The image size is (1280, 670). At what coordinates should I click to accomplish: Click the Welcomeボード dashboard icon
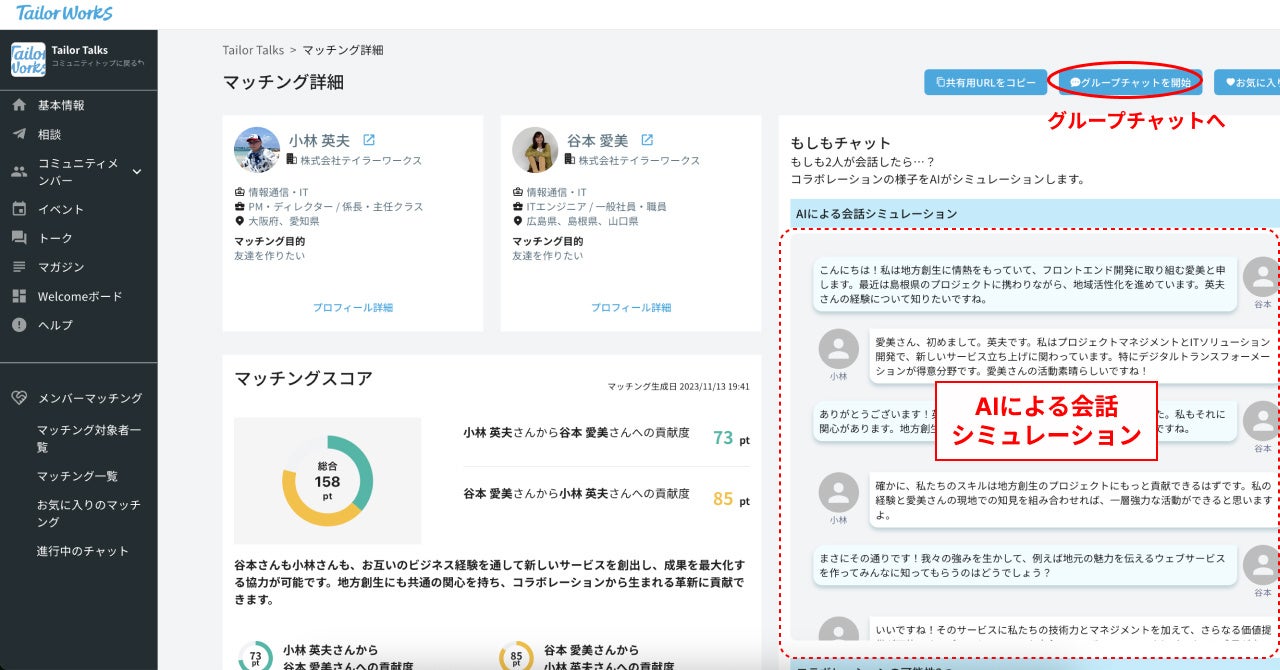(19, 296)
